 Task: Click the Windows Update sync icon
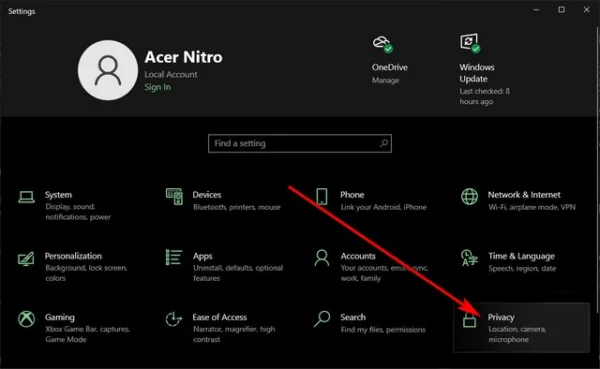(470, 43)
